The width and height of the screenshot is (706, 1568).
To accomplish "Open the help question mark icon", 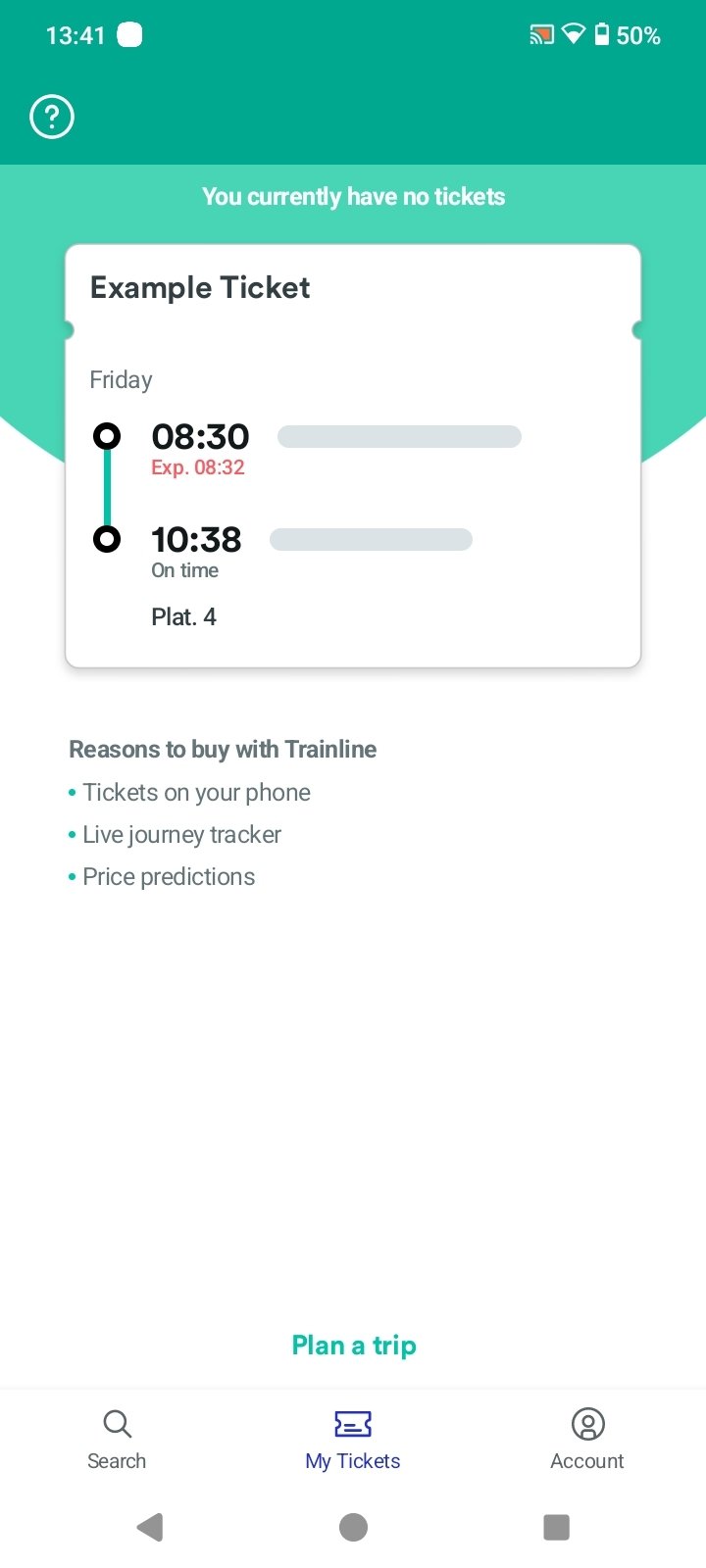I will point(52,118).
